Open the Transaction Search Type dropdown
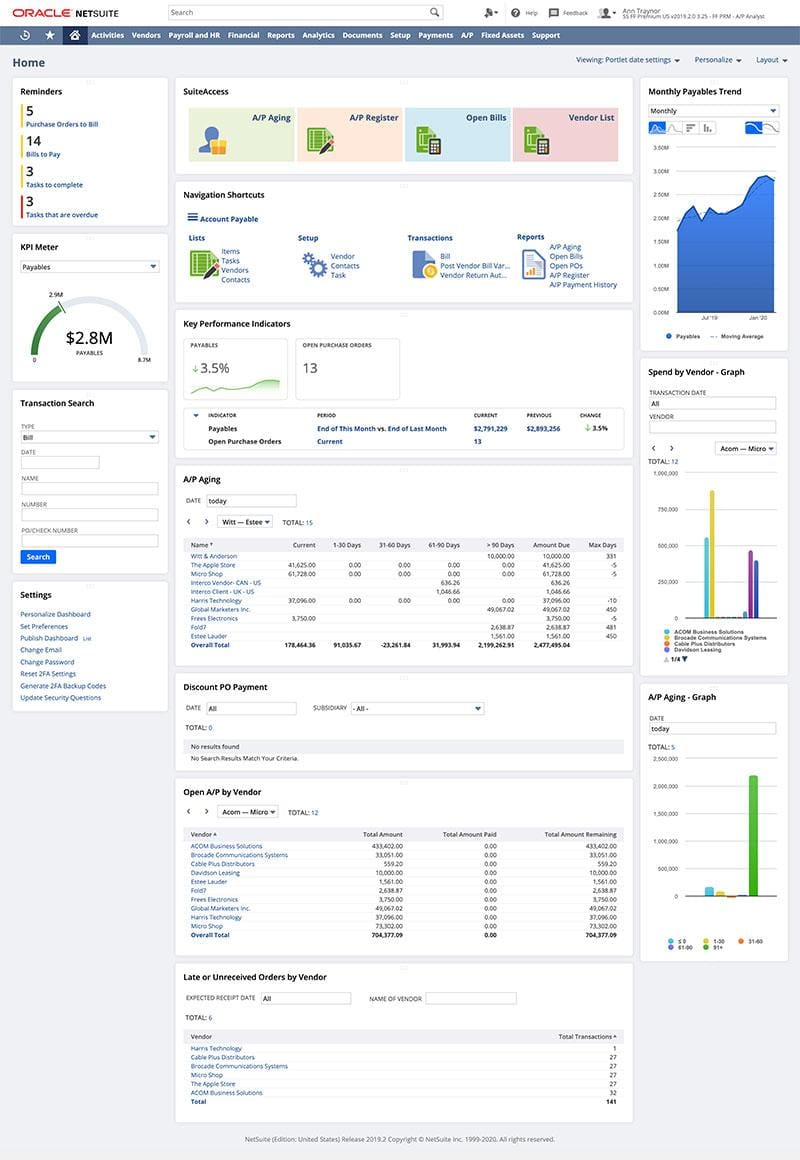 tap(90, 437)
